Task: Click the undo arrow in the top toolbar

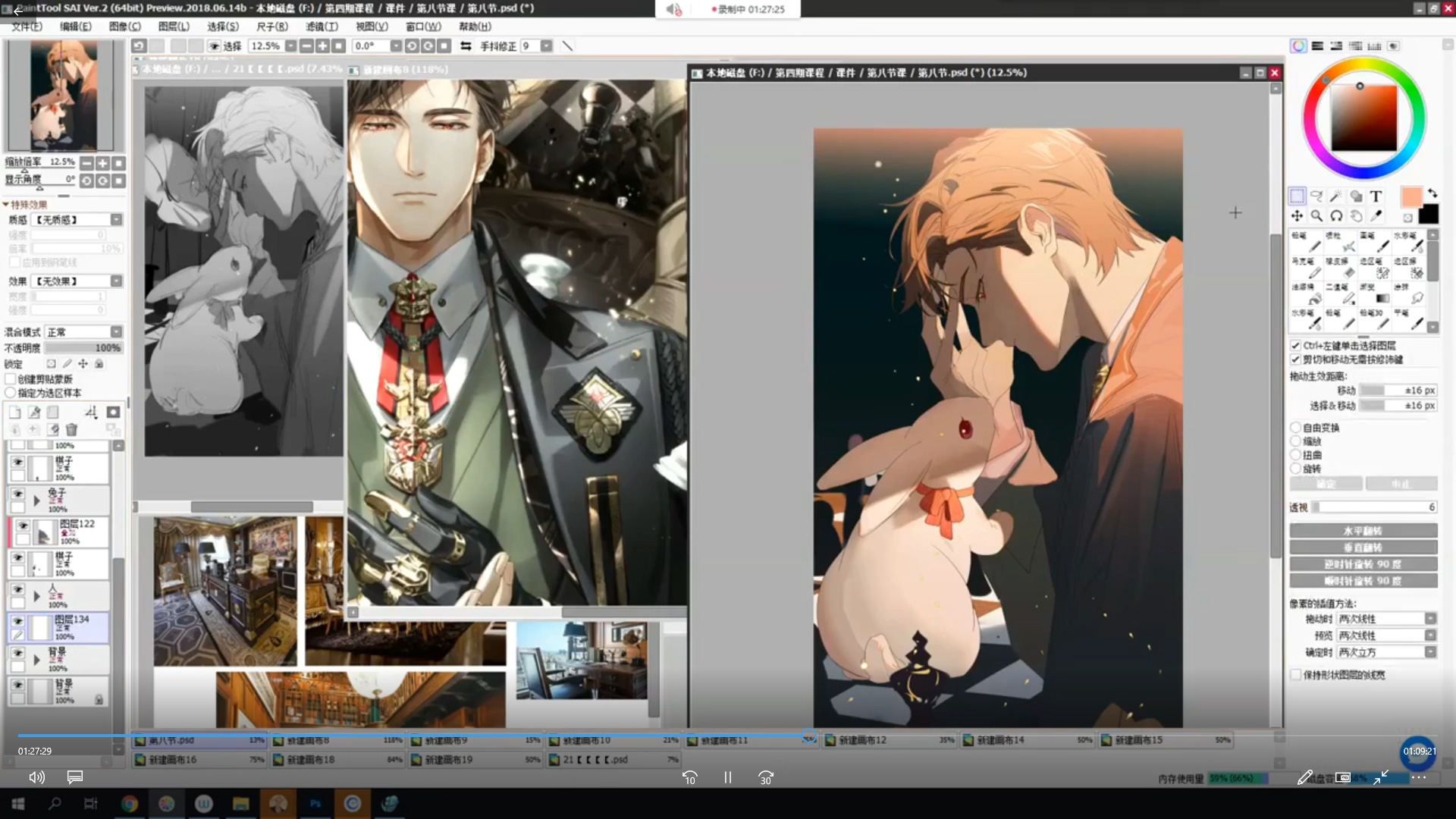Action: pos(139,46)
